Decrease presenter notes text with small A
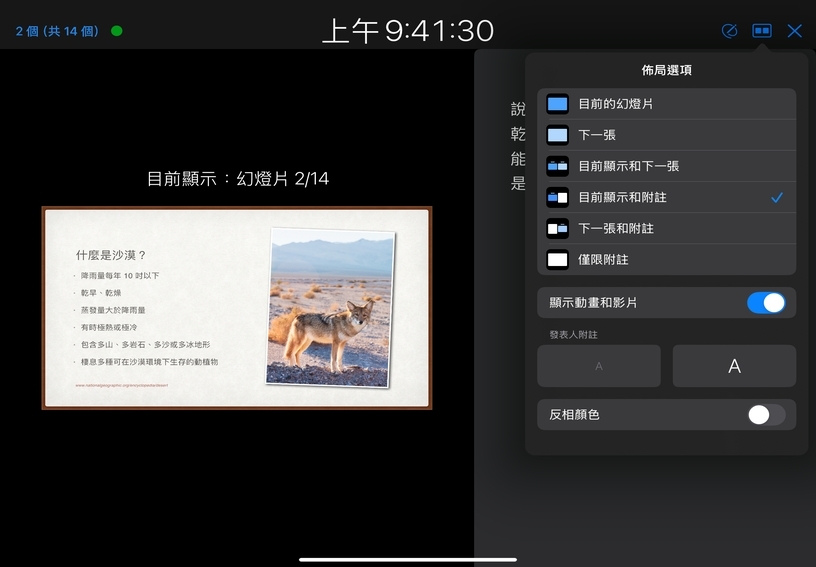The width and height of the screenshot is (816, 567). click(x=599, y=366)
